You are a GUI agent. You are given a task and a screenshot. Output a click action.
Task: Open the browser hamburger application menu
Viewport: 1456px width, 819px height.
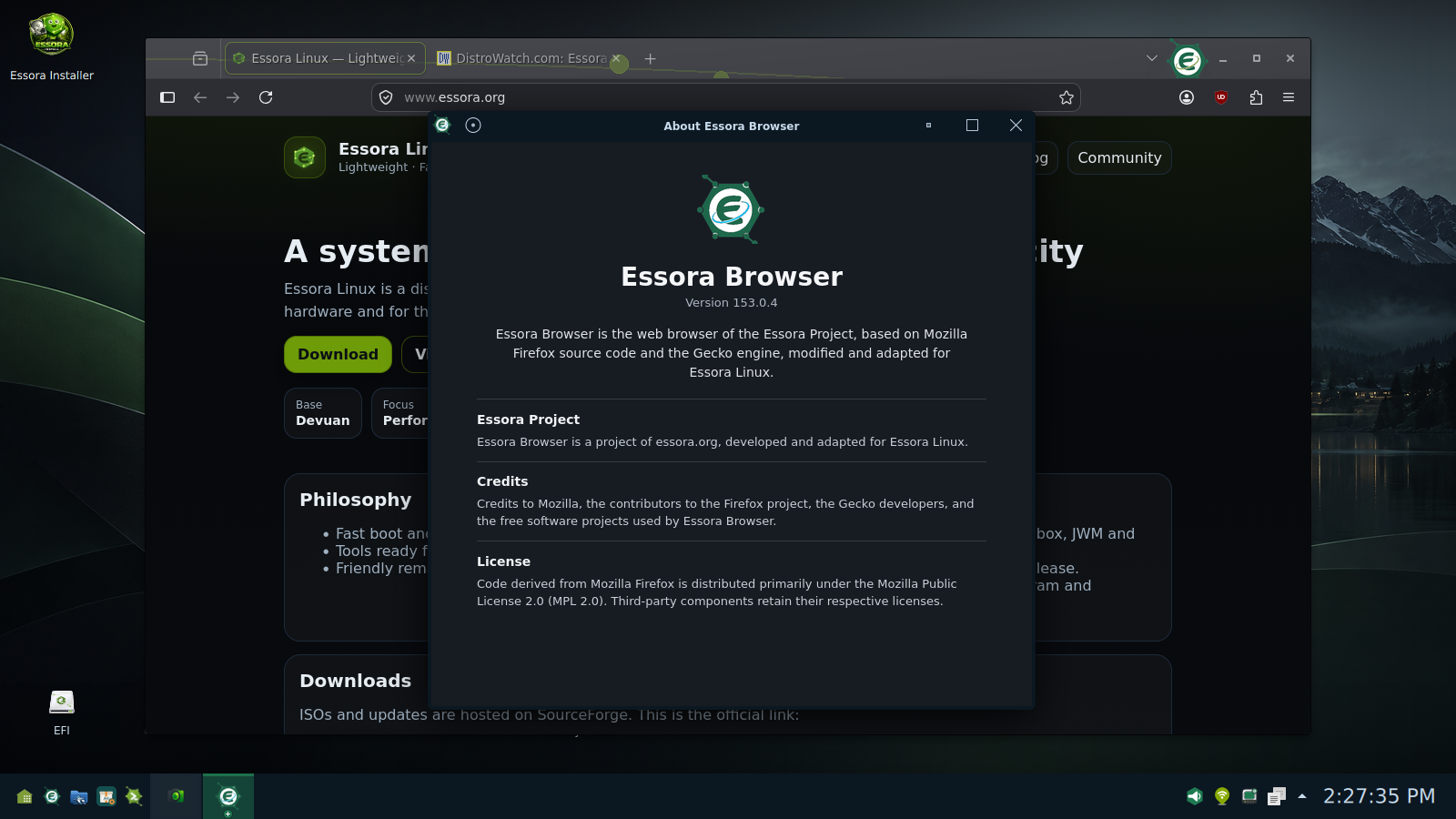[x=1289, y=97]
